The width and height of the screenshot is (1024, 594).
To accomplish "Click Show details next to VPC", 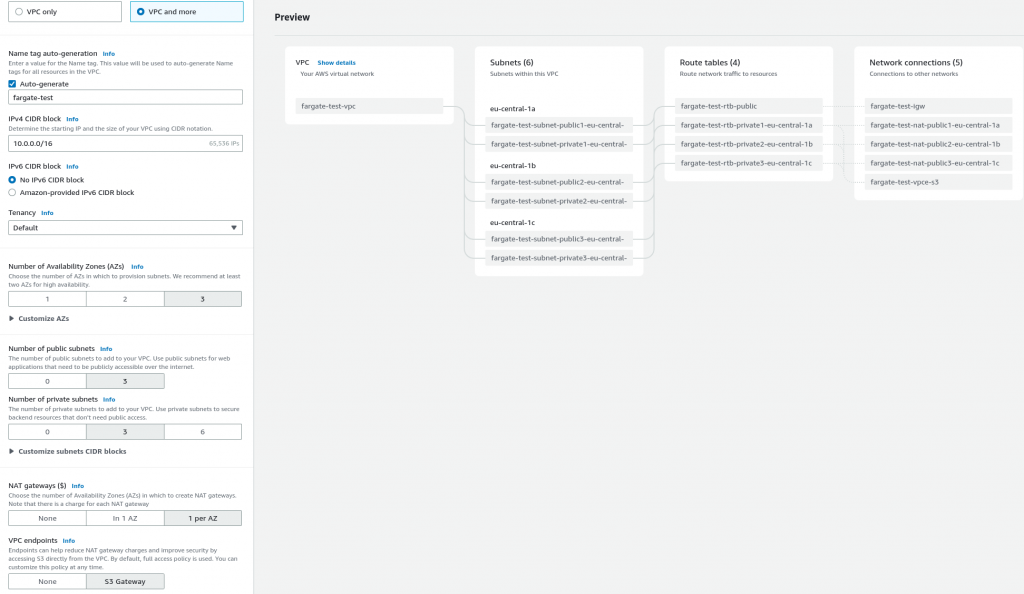I will [x=336, y=62].
